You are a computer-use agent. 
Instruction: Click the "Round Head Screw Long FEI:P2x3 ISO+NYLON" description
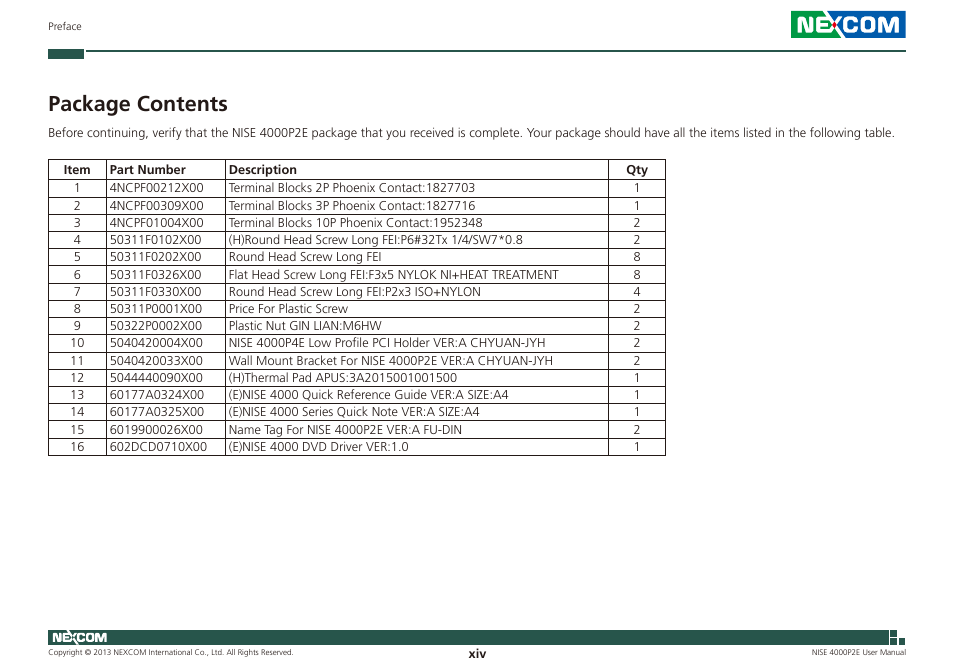[355, 291]
